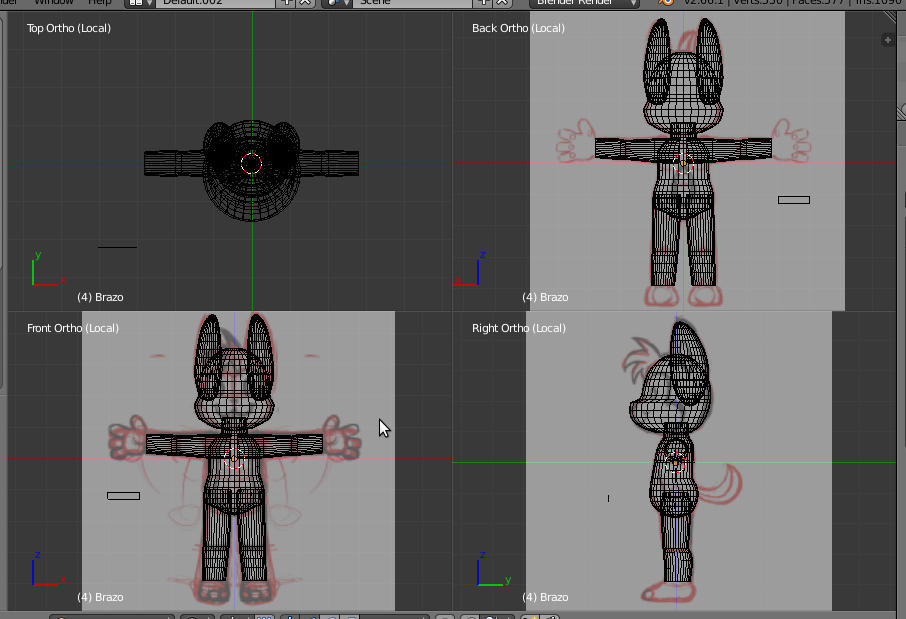Click the axis gizmo in Right Ortho view
The height and width of the screenshot is (619, 906).
(494, 570)
